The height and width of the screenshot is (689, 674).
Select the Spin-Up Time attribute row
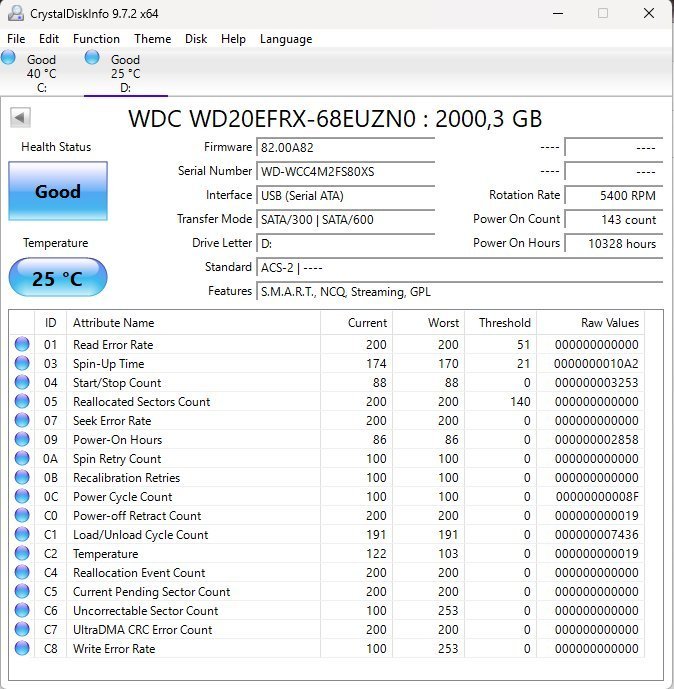click(108, 364)
